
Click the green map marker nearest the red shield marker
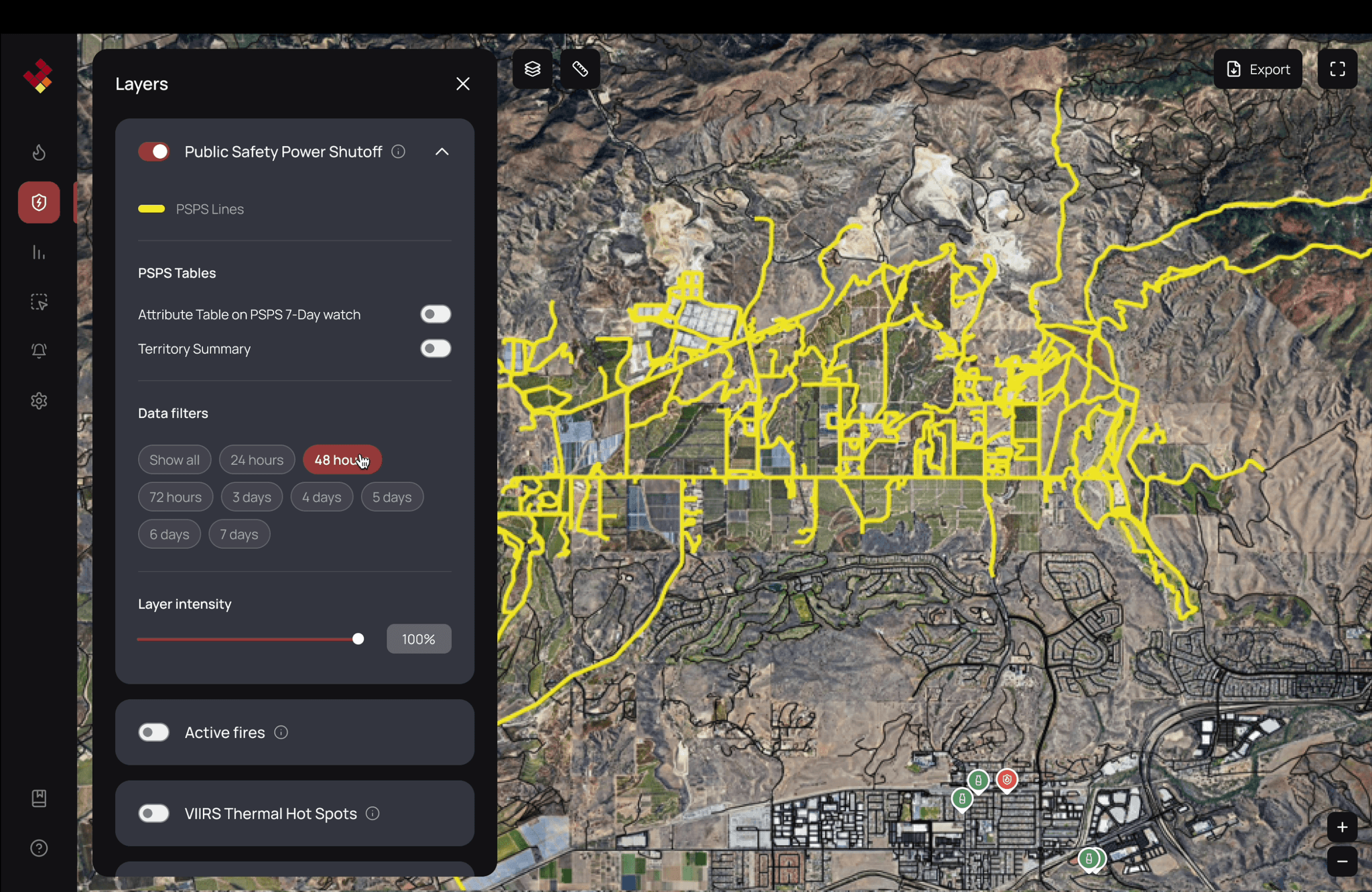point(978,781)
